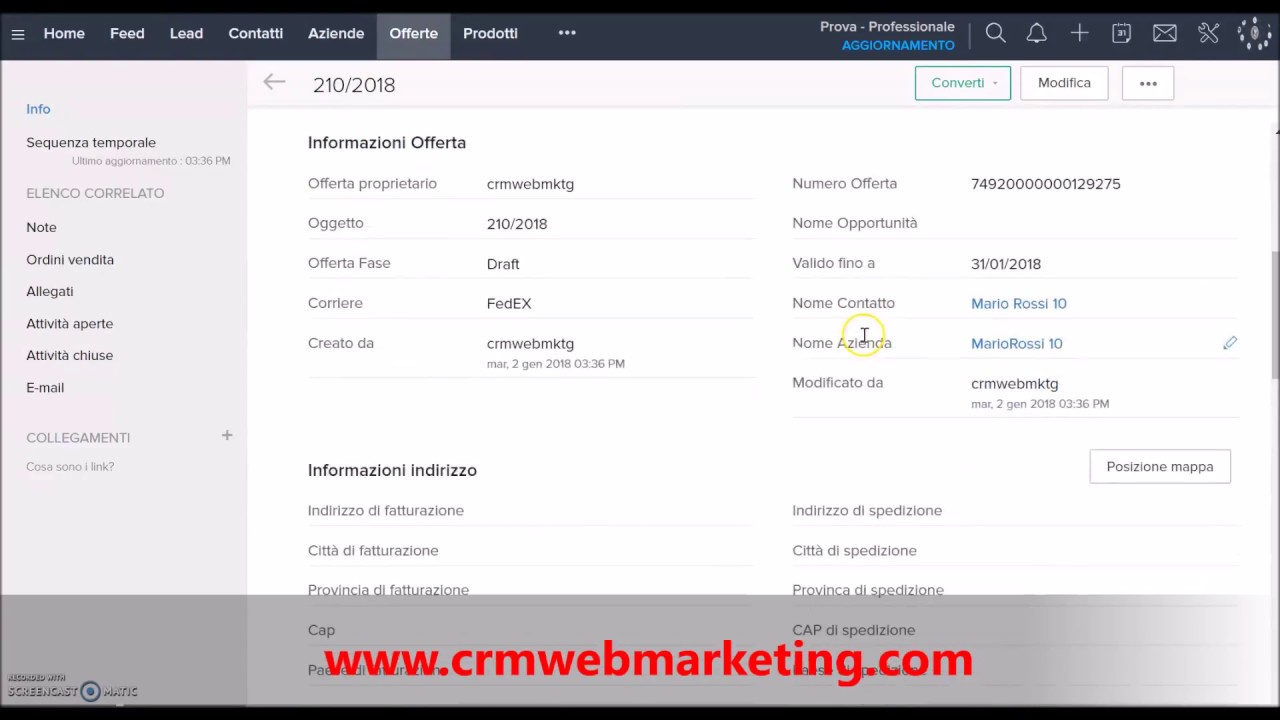Select the Offerte tab
This screenshot has height=720, width=1280.
[x=413, y=33]
